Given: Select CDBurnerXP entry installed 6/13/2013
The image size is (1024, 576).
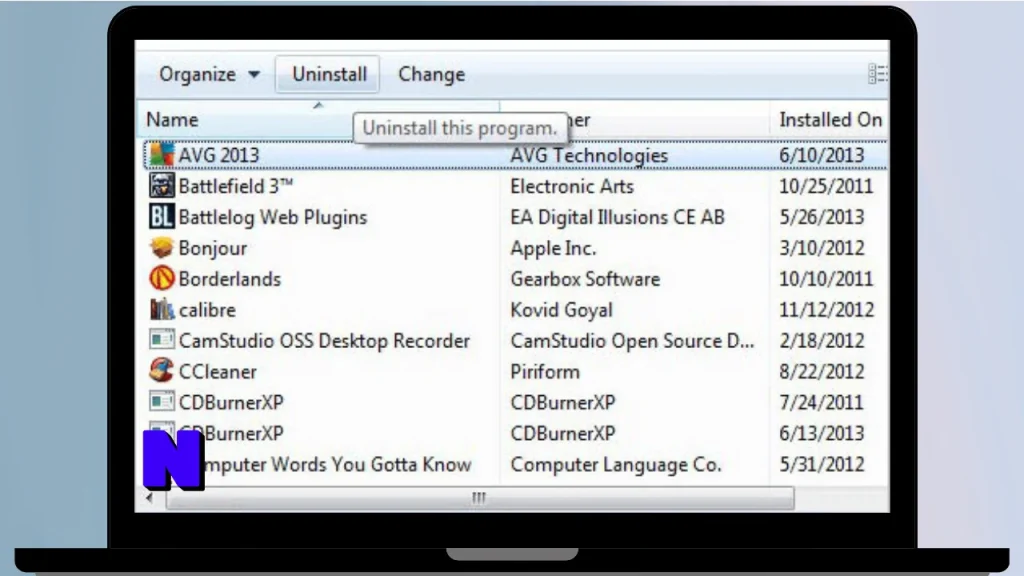Looking at the screenshot, I should (231, 434).
